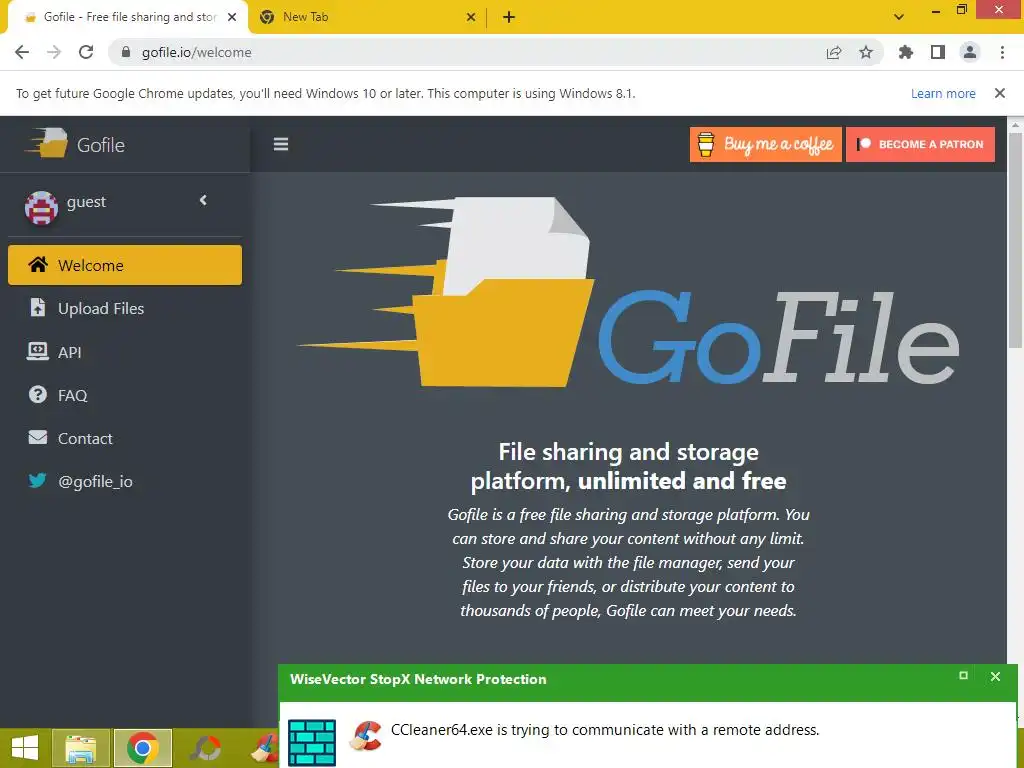The width and height of the screenshot is (1024, 768).
Task: Open the Extensions puzzle icon
Action: tap(906, 52)
